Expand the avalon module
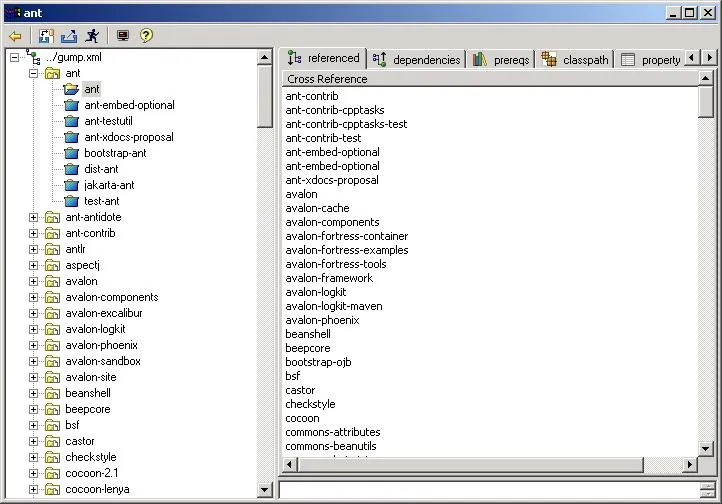722x504 pixels. [33, 281]
